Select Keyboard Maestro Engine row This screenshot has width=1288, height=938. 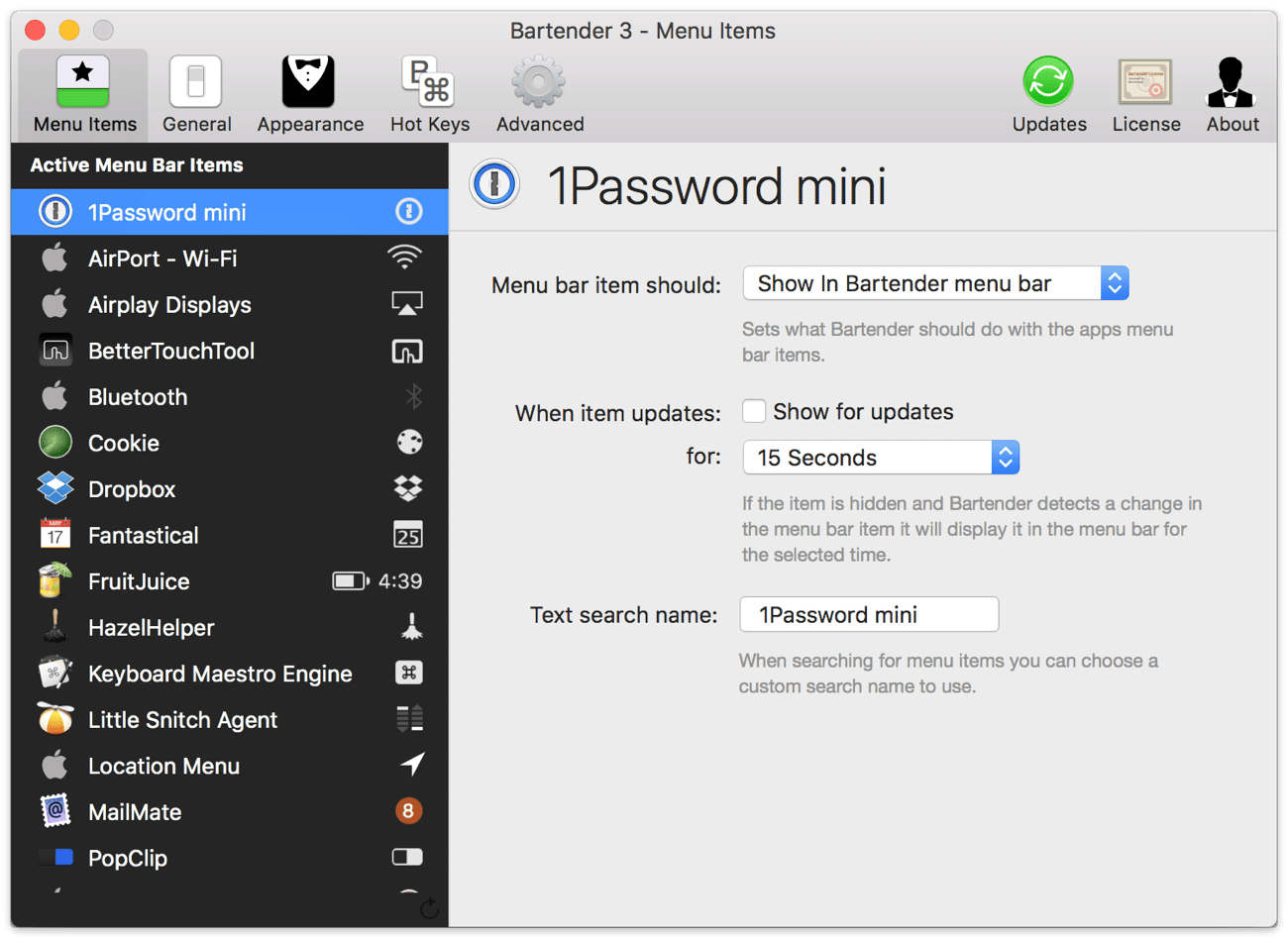click(230, 674)
